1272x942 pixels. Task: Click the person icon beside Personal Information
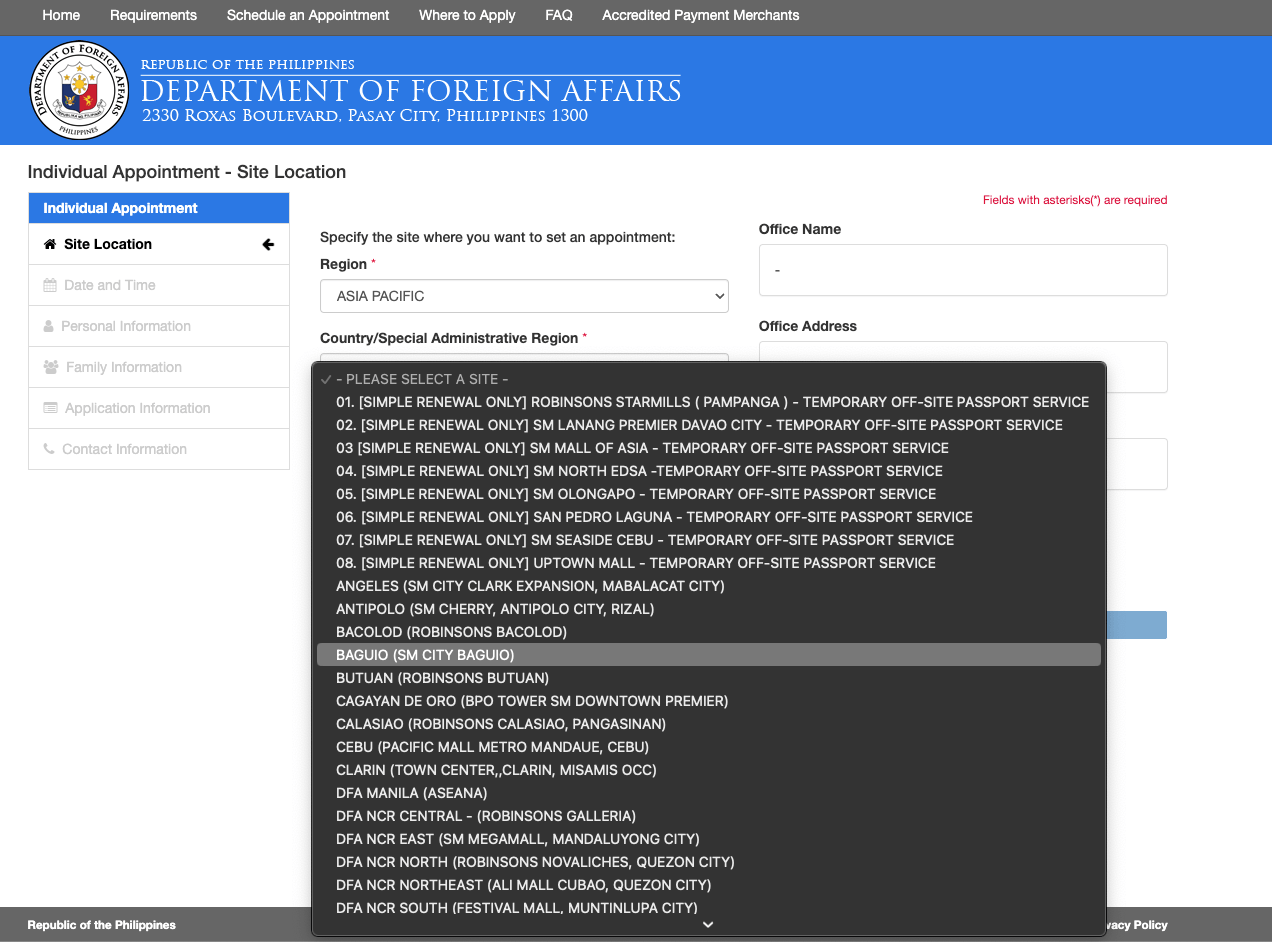click(48, 326)
